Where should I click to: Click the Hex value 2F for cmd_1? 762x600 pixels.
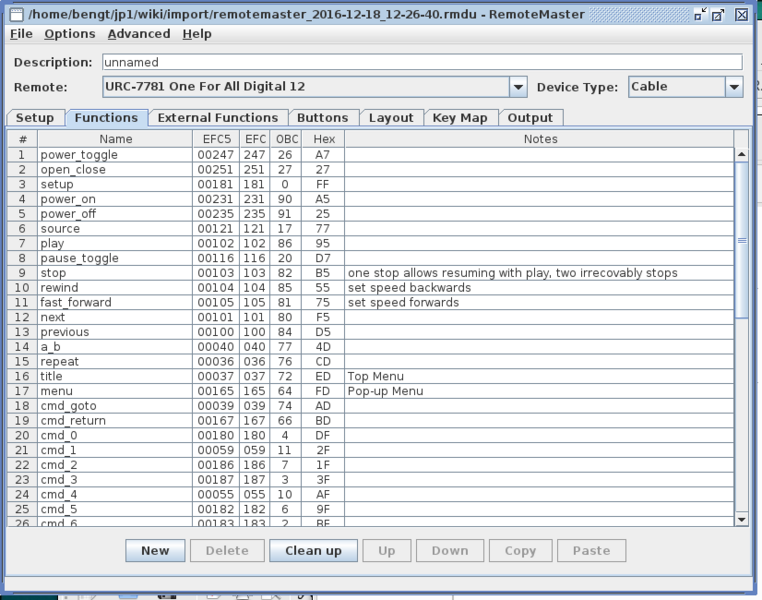pyautogui.click(x=323, y=450)
